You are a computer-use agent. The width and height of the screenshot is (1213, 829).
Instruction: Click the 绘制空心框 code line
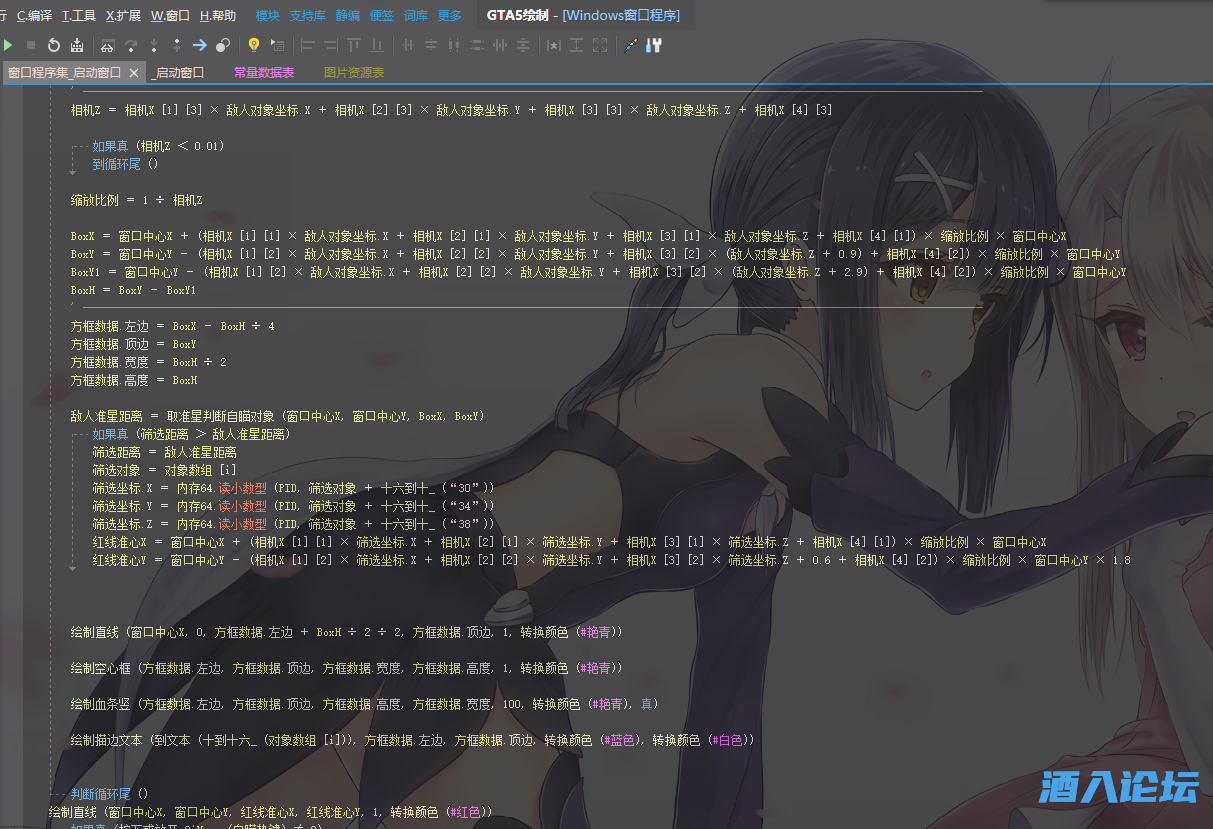click(x=346, y=668)
